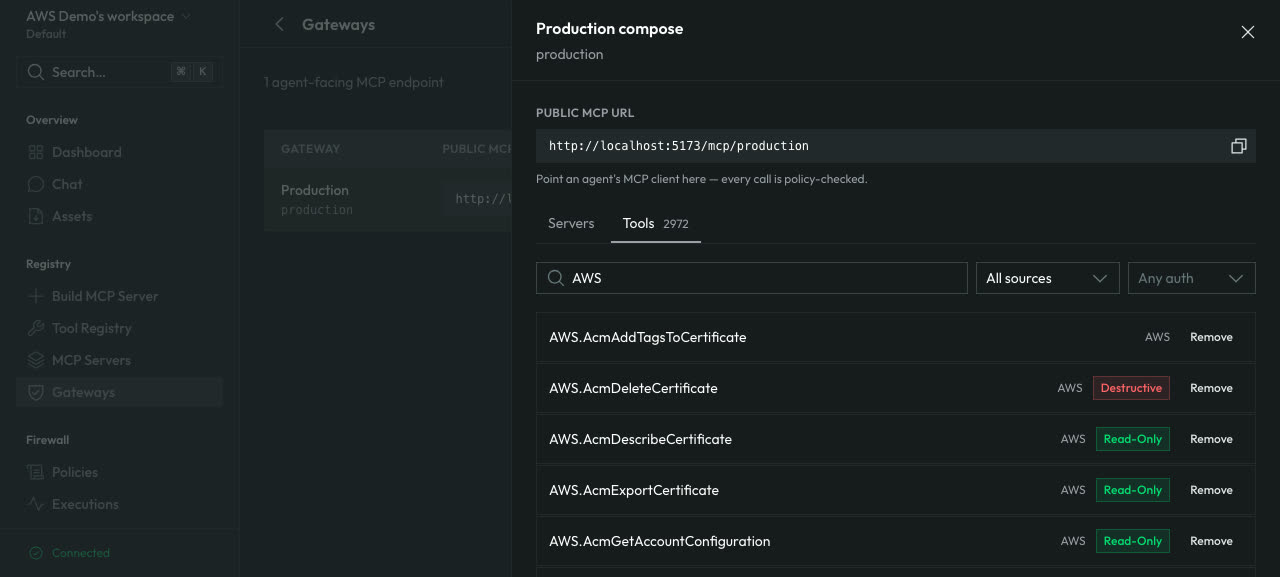Click the Destructive badge on AcmDeleteCertificate
Viewport: 1280px width, 577px height.
(x=1131, y=388)
